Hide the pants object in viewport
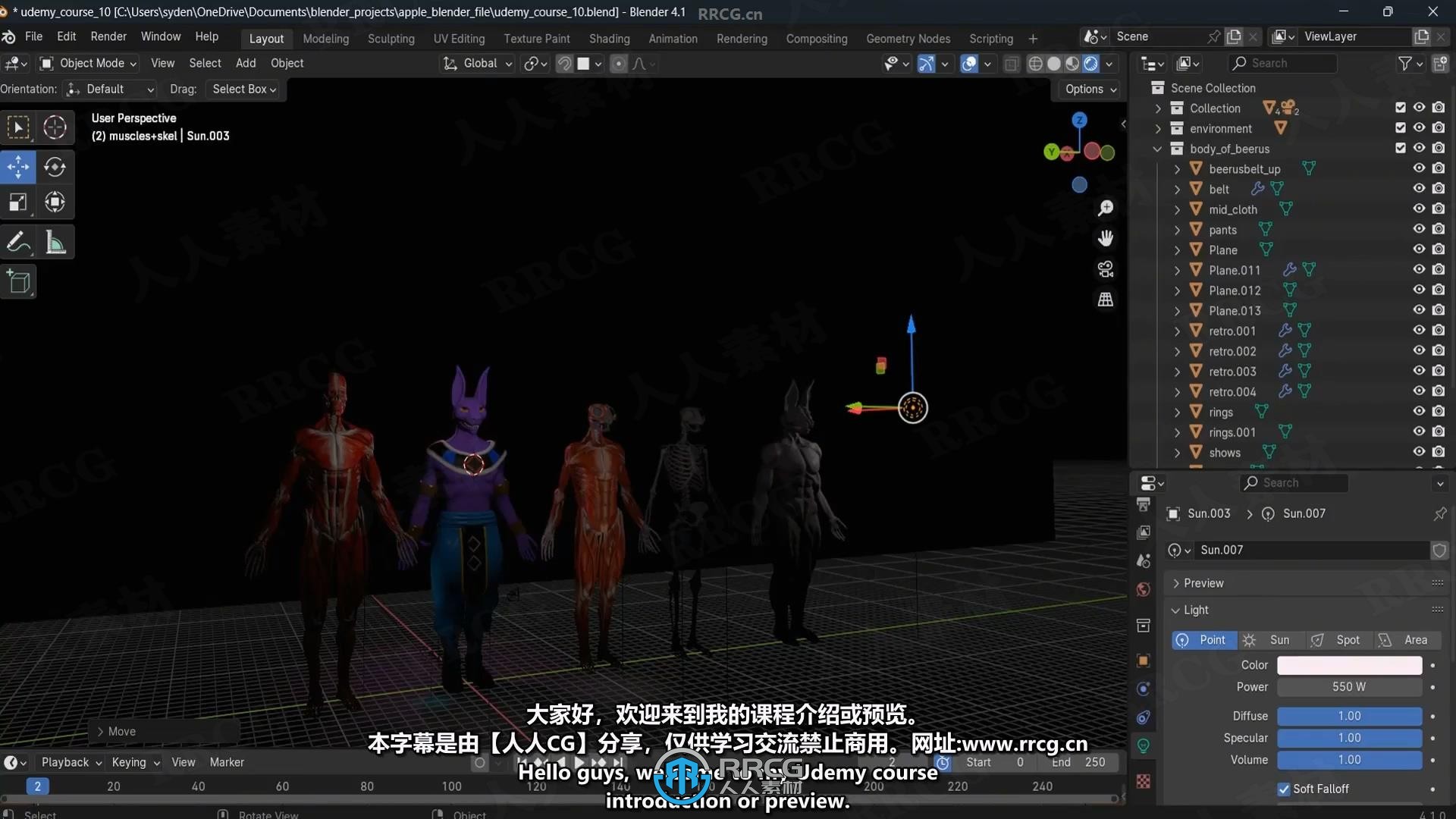Screen dimensions: 1456x819 coord(1419,229)
